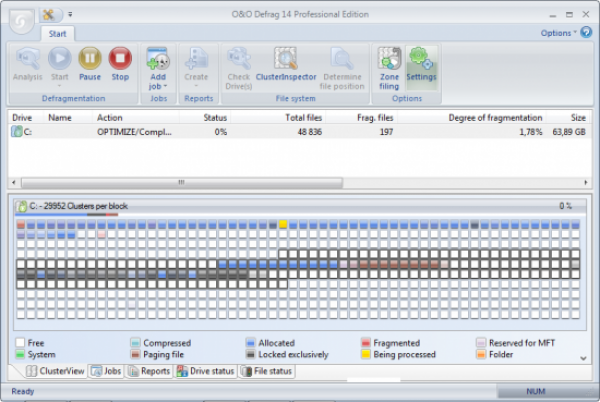This screenshot has height=402, width=600.
Task: Click the Folder legend color swatch
Action: point(481,354)
